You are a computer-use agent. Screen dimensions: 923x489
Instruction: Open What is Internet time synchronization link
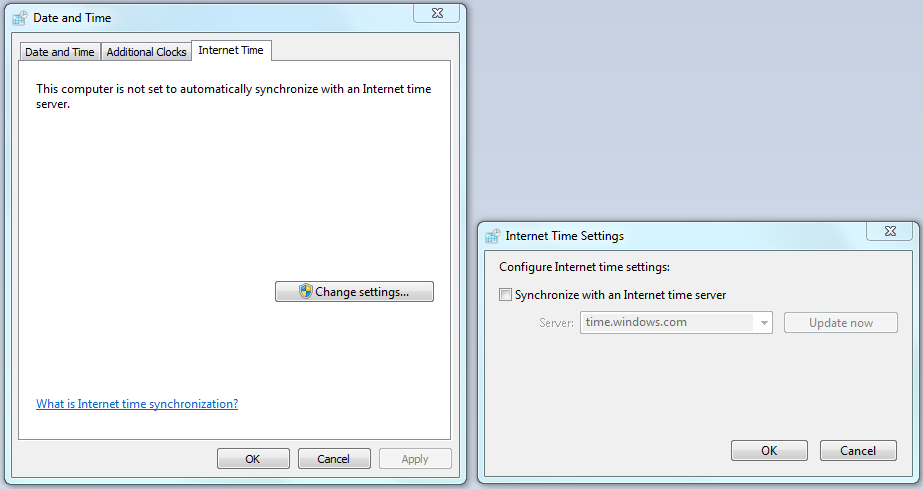pyautogui.click(x=137, y=404)
